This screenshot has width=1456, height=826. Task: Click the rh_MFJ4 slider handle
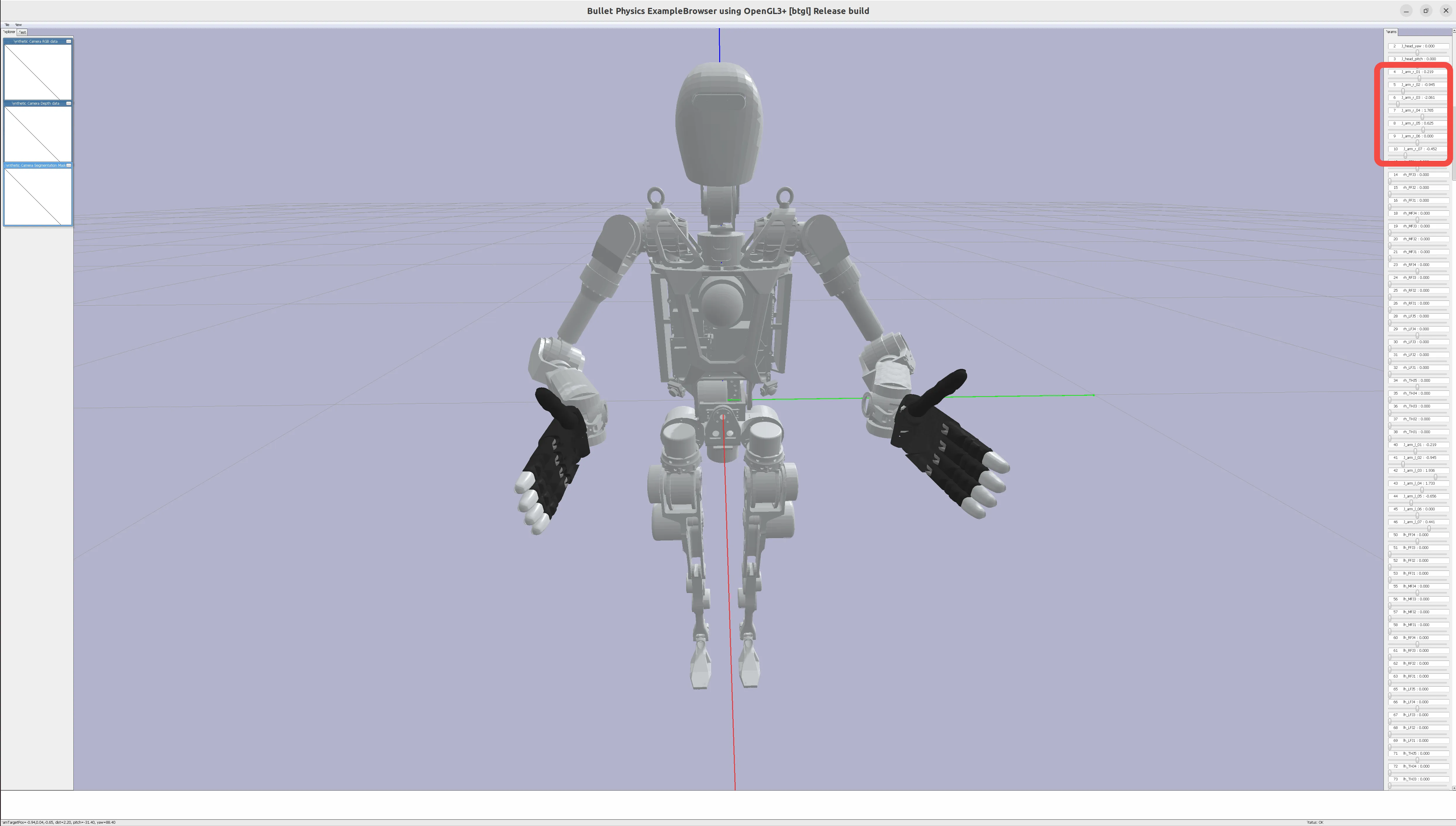click(x=1417, y=220)
